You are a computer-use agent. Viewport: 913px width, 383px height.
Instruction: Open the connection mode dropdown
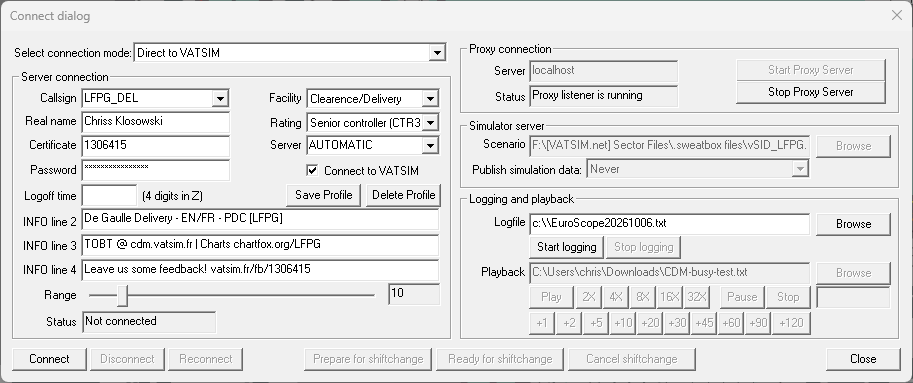point(437,53)
